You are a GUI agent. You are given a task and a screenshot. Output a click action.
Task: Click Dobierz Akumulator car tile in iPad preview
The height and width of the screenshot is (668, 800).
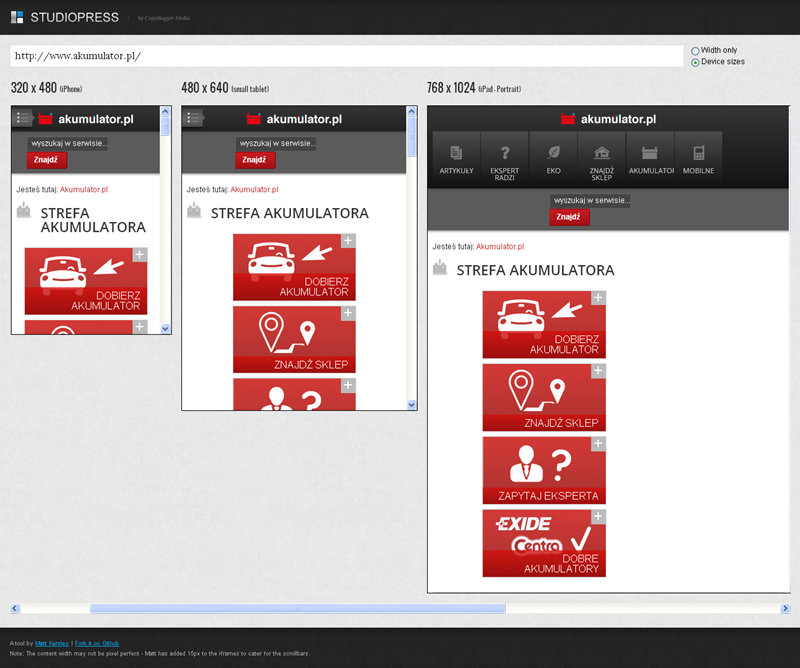(x=543, y=325)
